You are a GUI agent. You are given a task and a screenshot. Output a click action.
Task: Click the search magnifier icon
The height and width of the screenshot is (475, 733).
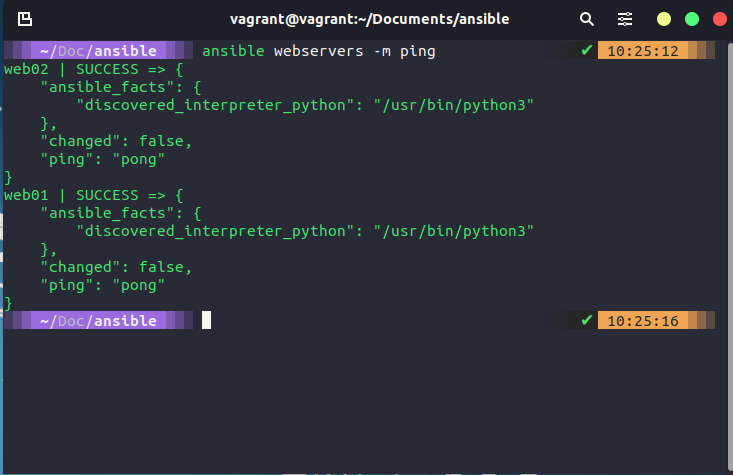coord(587,19)
